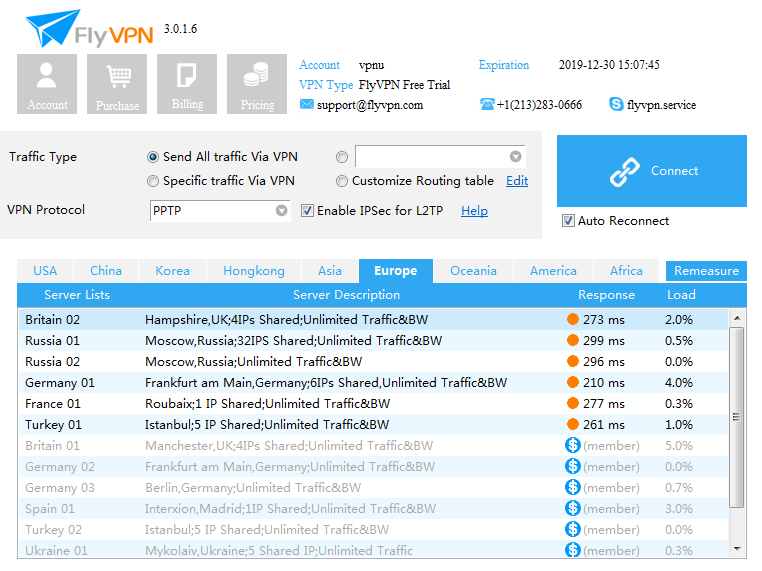Click the Skype icon

pos(616,104)
